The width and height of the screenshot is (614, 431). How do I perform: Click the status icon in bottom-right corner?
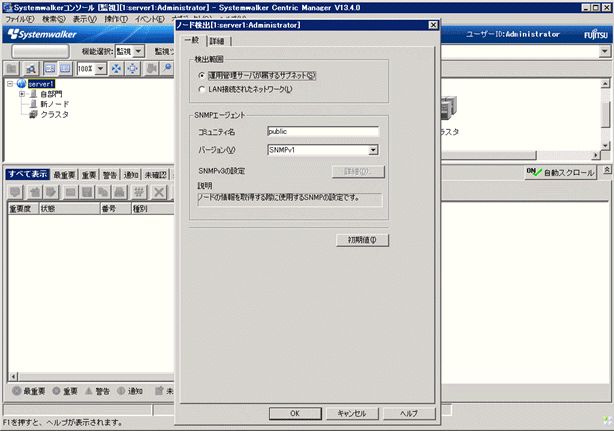608,421
